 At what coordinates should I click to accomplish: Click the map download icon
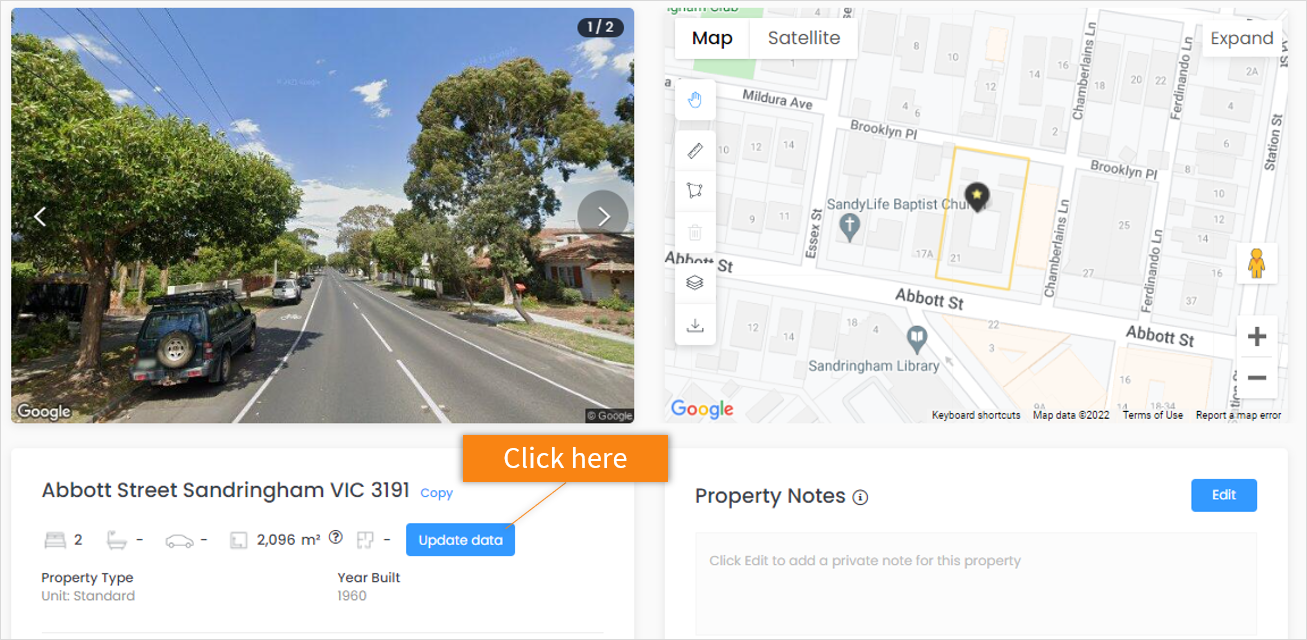(x=695, y=325)
